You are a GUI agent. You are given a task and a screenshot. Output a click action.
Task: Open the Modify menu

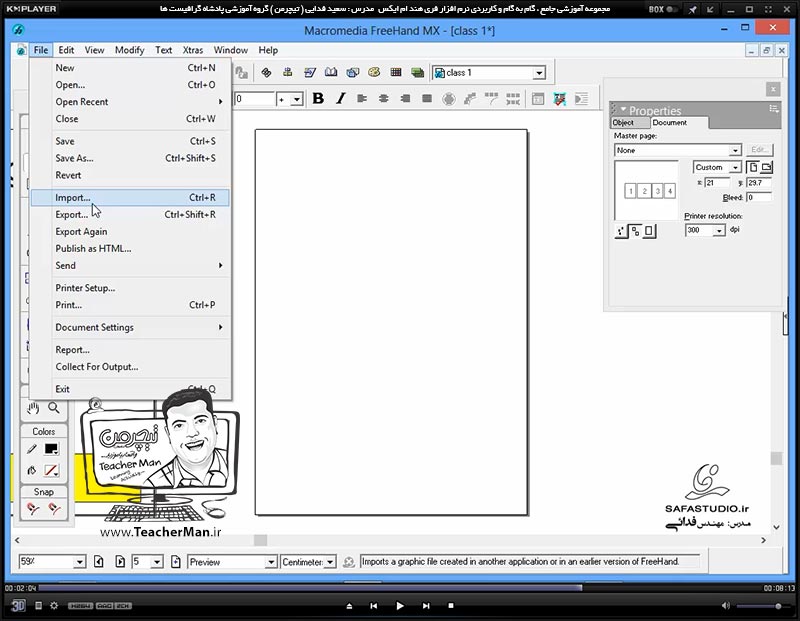[130, 50]
